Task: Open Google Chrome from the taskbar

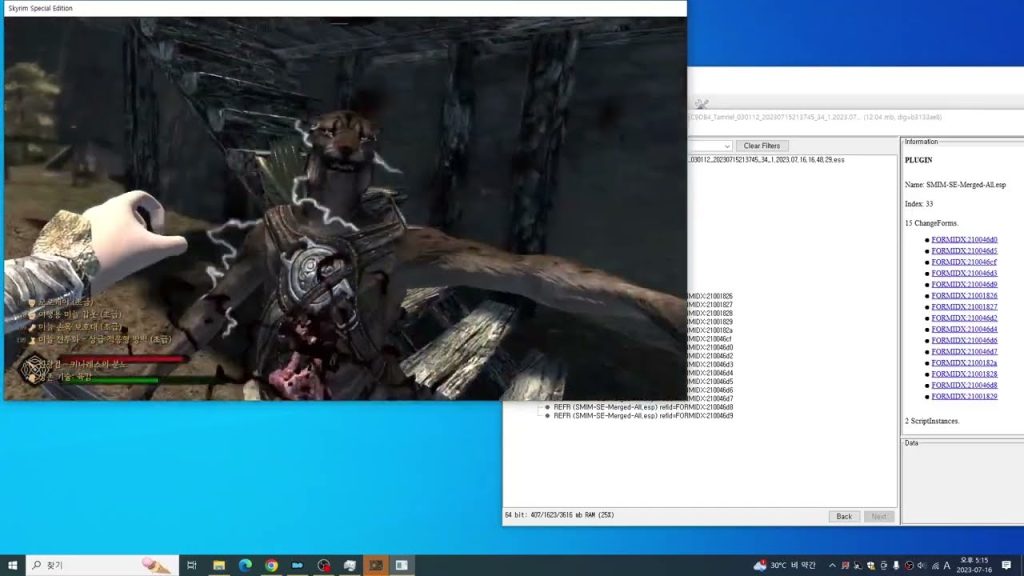Action: (271, 565)
